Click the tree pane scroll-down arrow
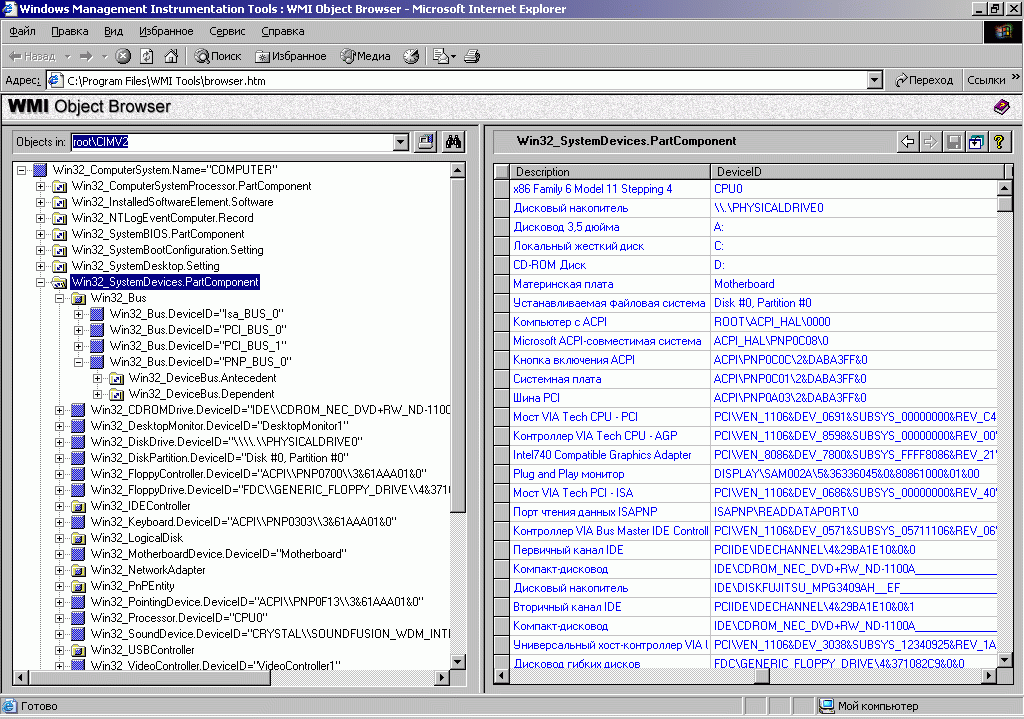The image size is (1024, 719). pyautogui.click(x=458, y=662)
